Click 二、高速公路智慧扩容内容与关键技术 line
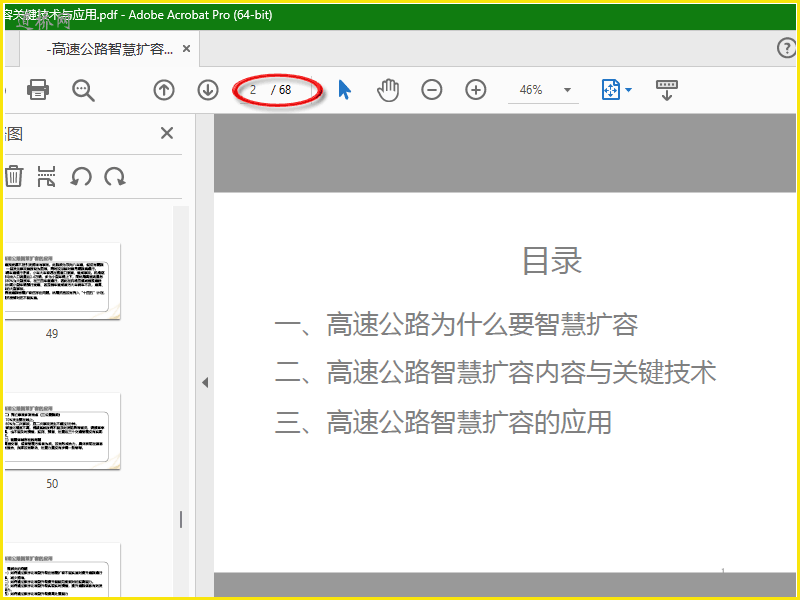 (495, 372)
